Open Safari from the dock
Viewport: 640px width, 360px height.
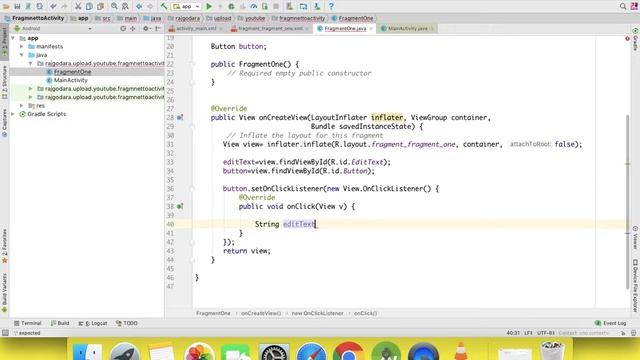pos(311,351)
